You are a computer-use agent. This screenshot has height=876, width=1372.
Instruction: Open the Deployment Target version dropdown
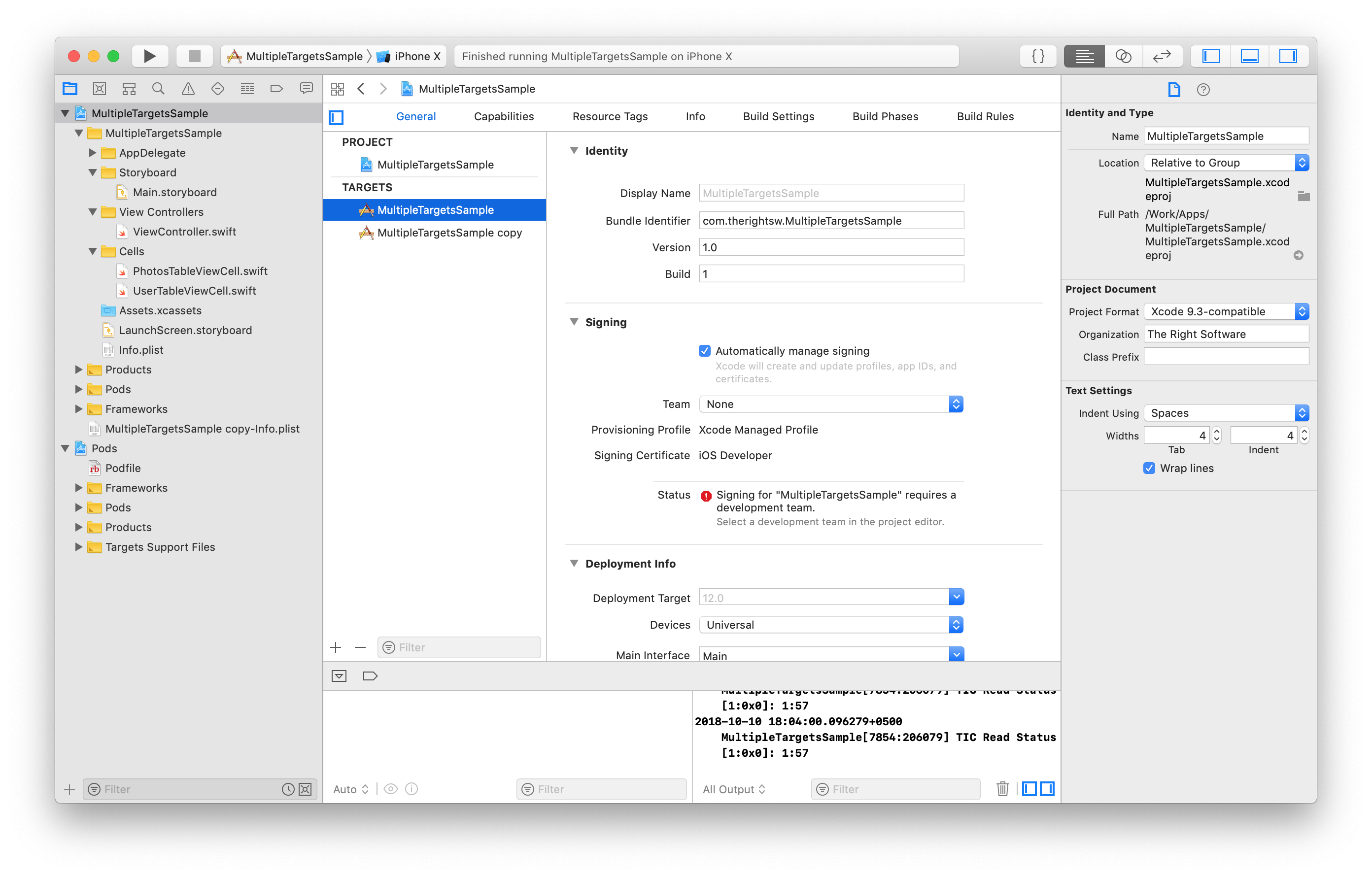(x=957, y=597)
